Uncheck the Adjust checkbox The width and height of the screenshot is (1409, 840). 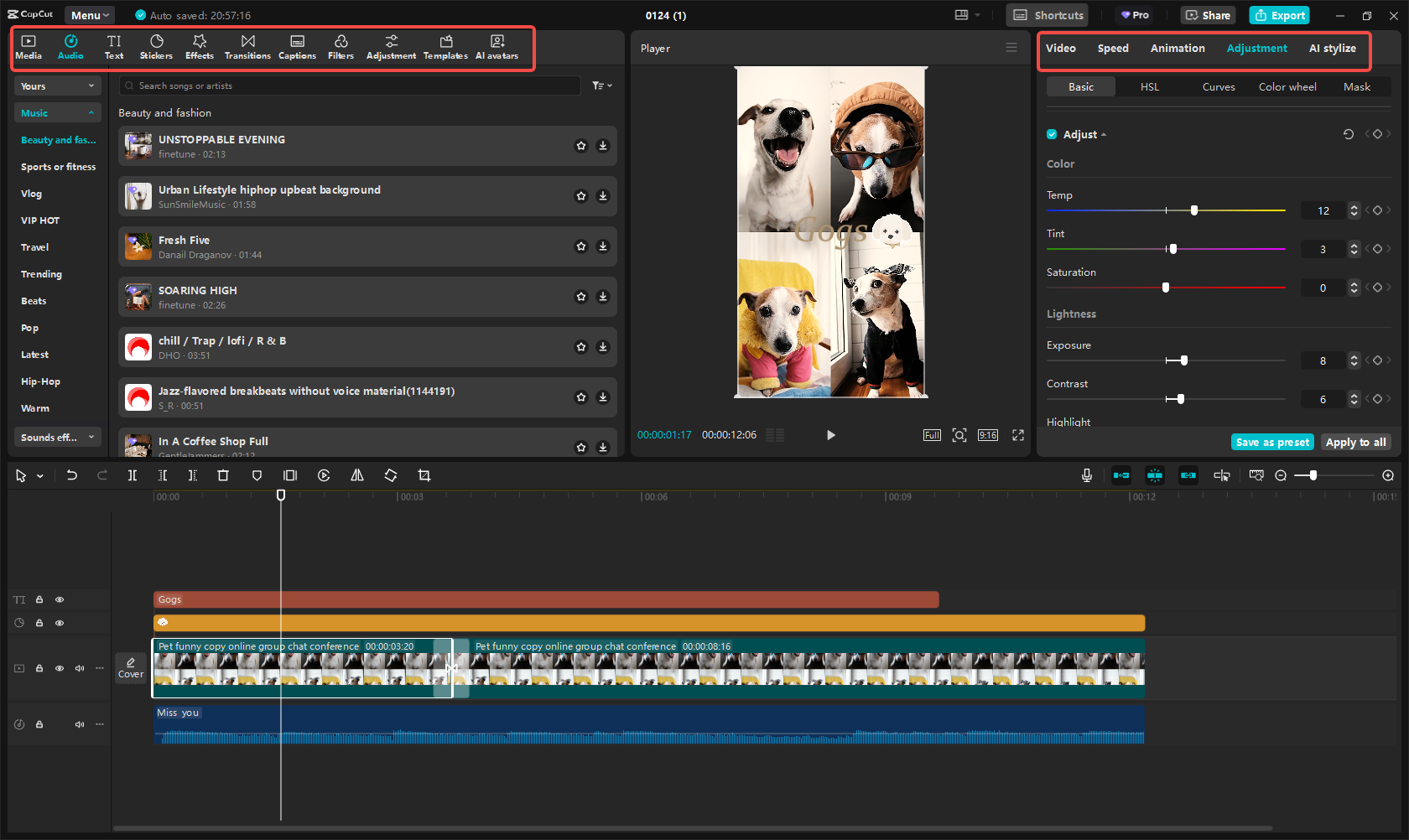click(1052, 134)
